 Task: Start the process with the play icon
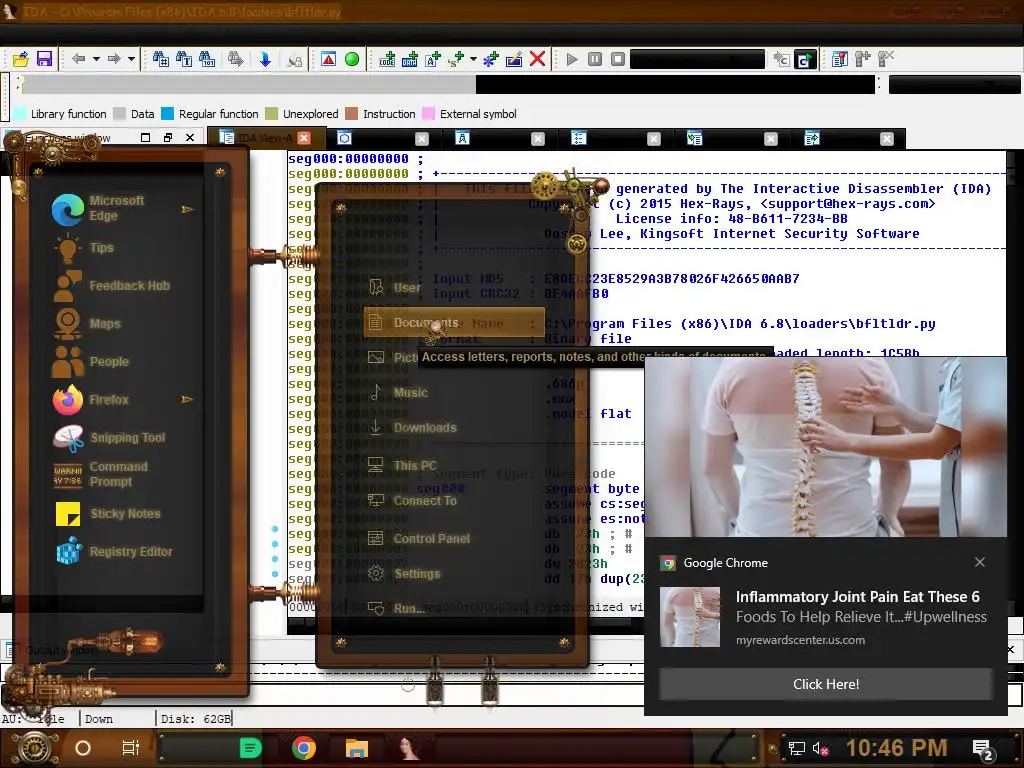tap(572, 59)
